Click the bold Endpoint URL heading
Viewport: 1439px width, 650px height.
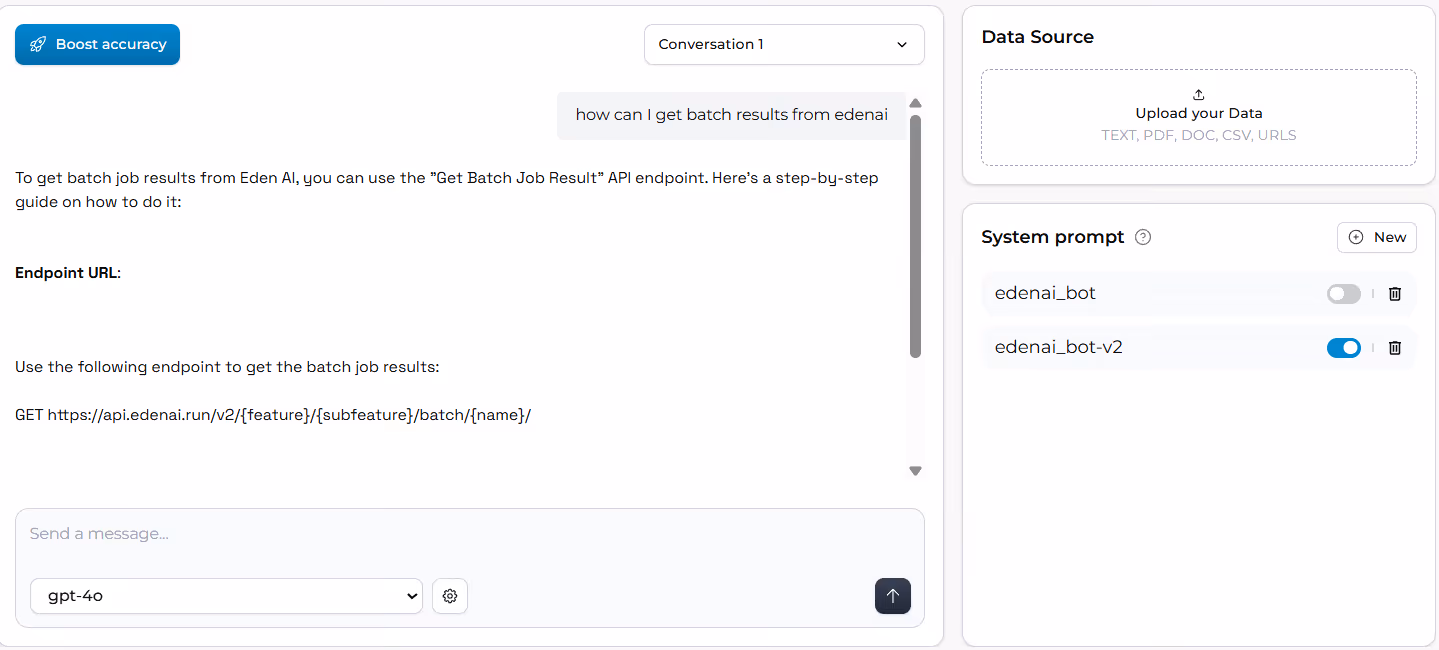coord(68,273)
